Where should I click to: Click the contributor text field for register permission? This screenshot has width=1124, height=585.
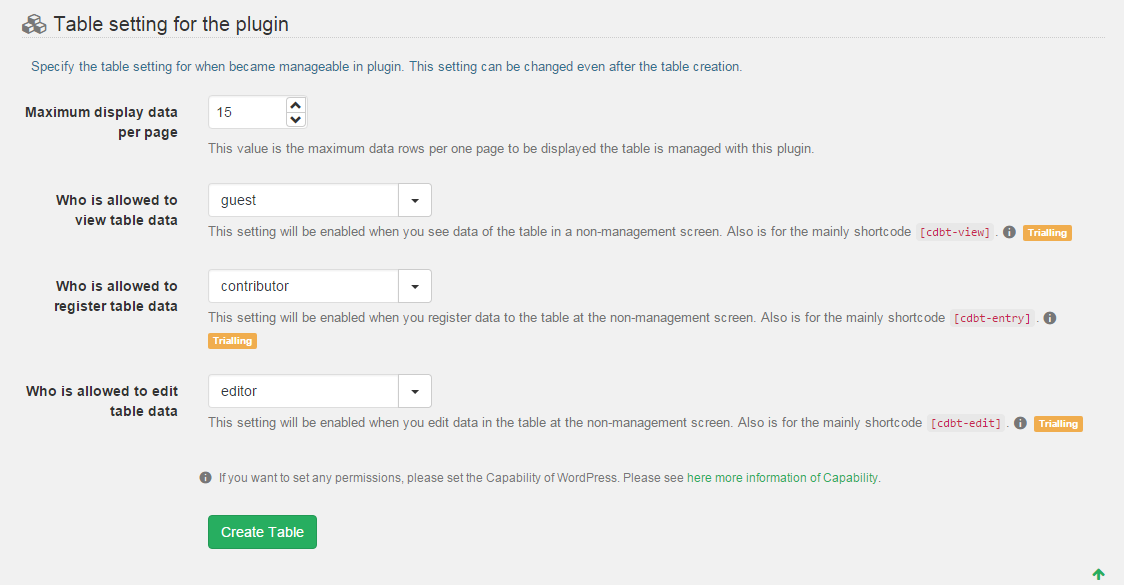[303, 286]
